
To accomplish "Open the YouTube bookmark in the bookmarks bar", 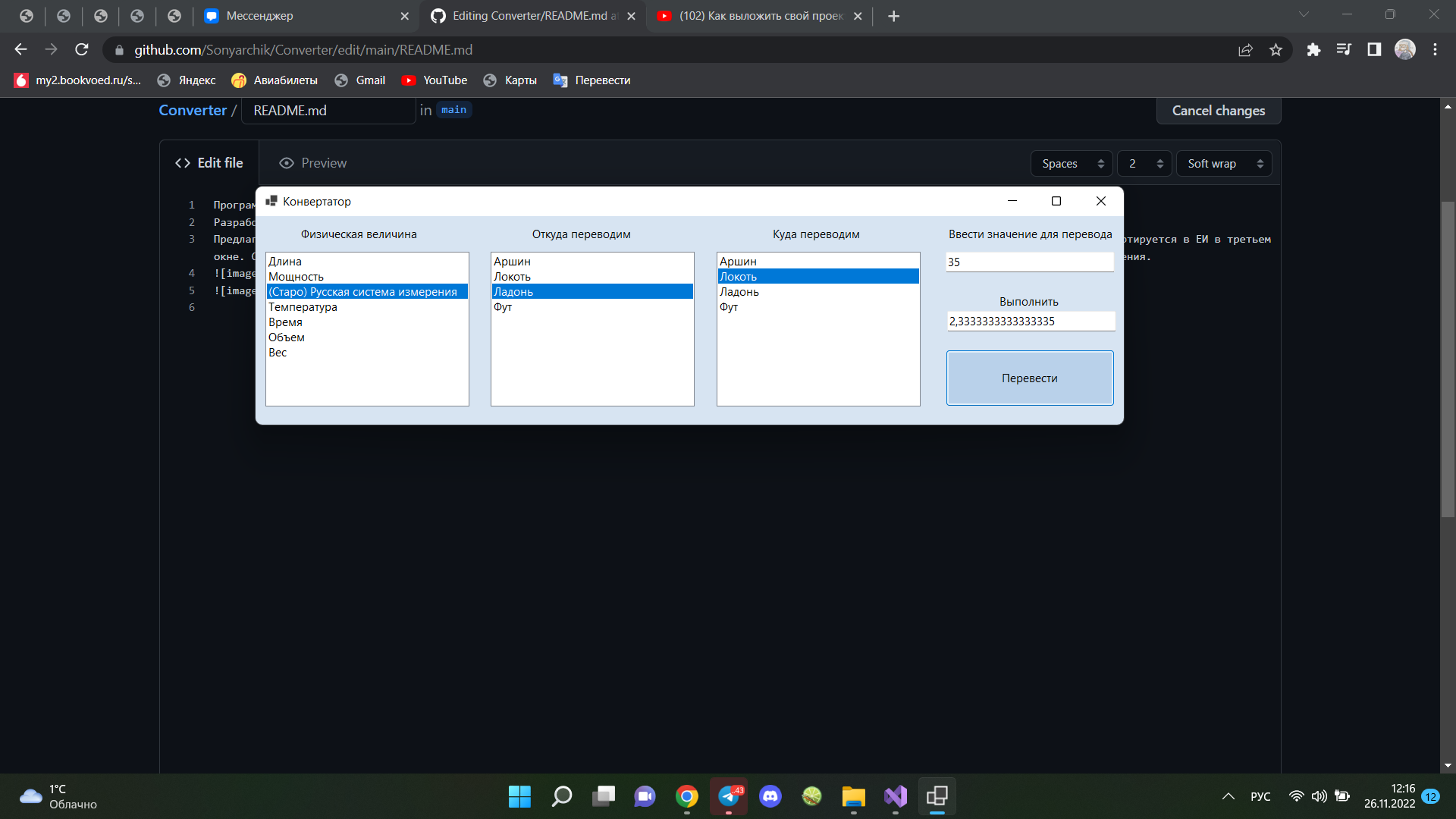I will coord(435,80).
